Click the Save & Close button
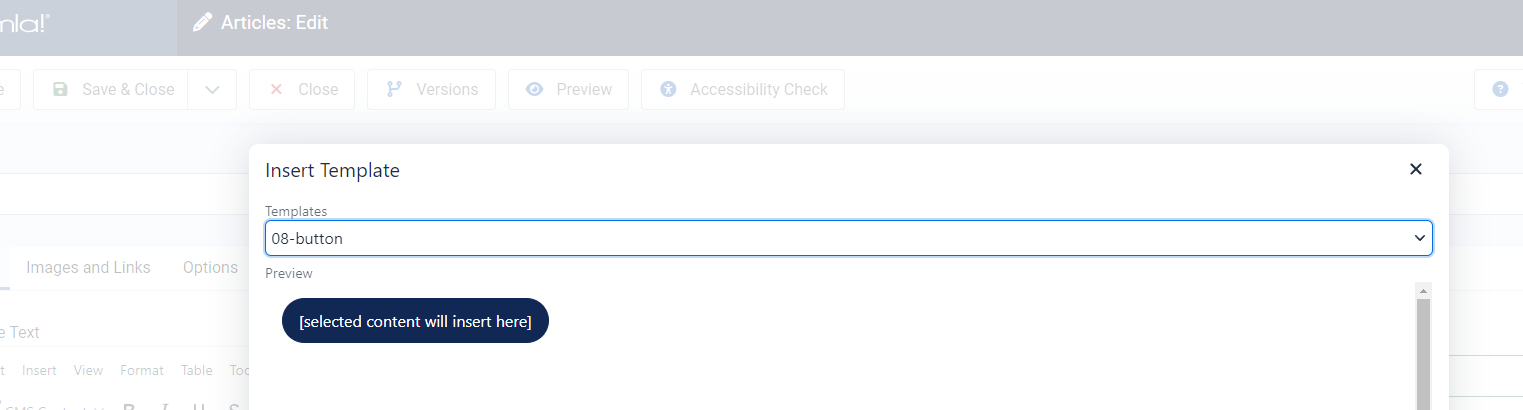1523x410 pixels. [112, 89]
